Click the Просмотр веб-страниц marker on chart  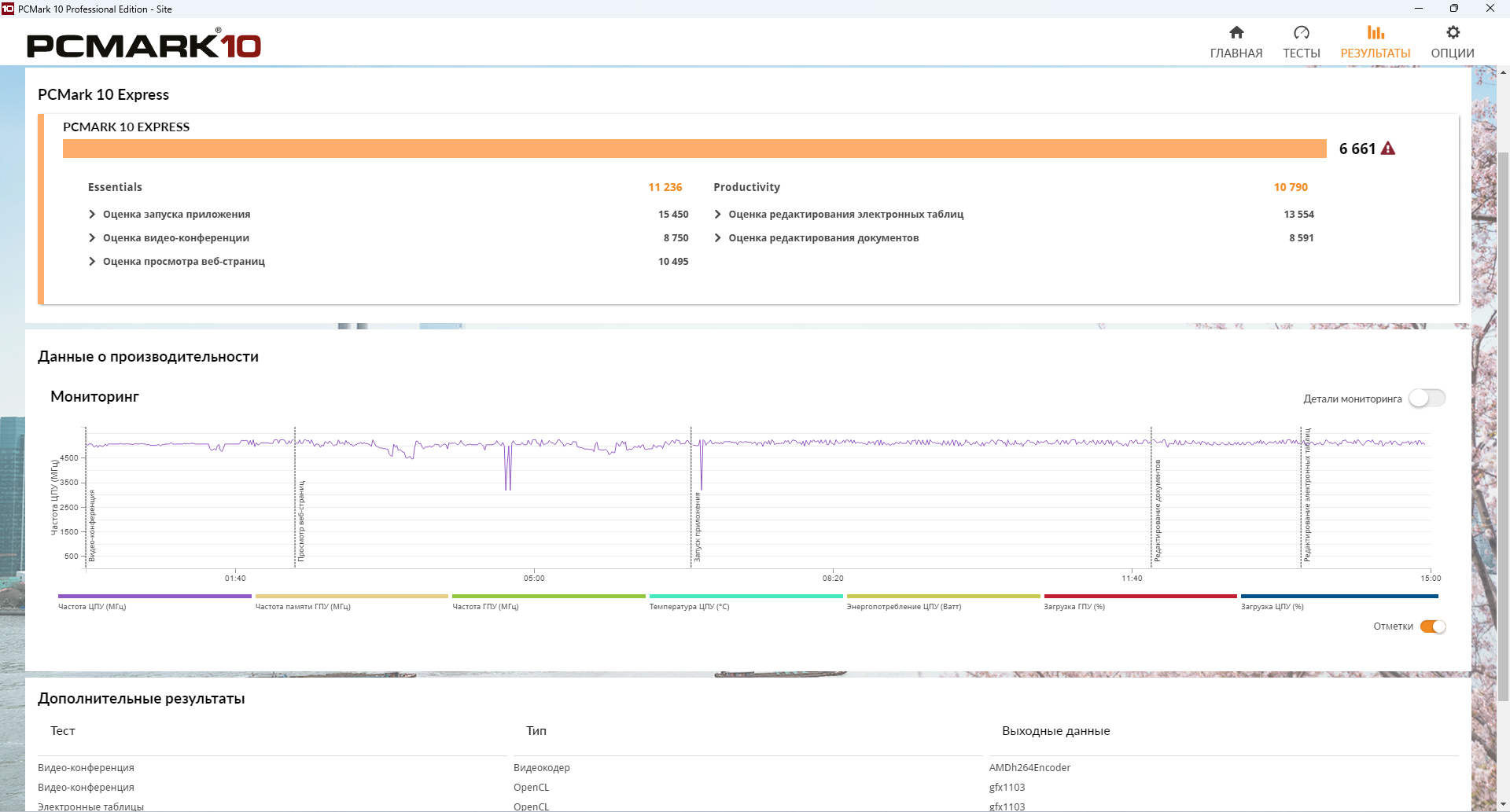[301, 521]
